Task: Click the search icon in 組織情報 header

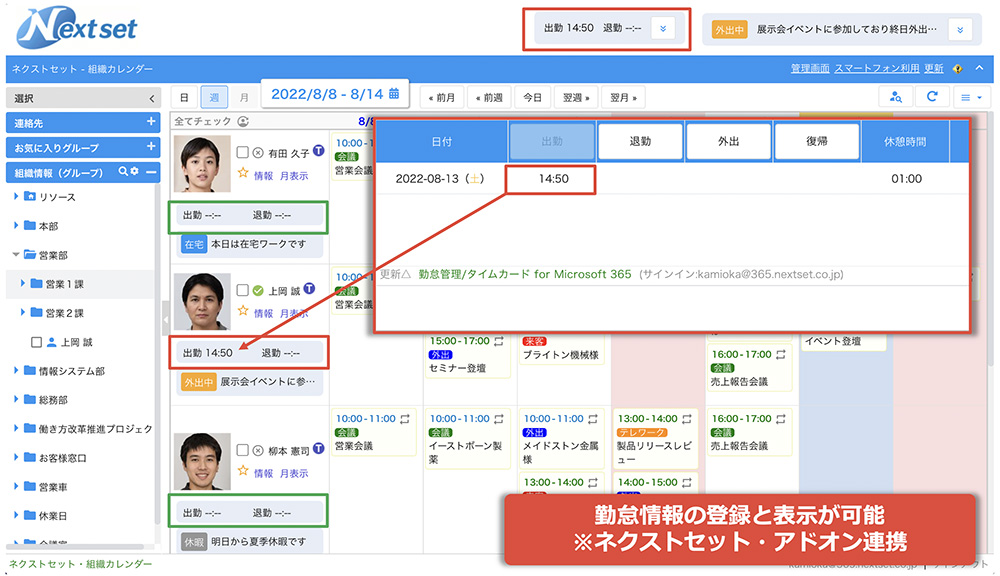Action: pyautogui.click(x=123, y=172)
